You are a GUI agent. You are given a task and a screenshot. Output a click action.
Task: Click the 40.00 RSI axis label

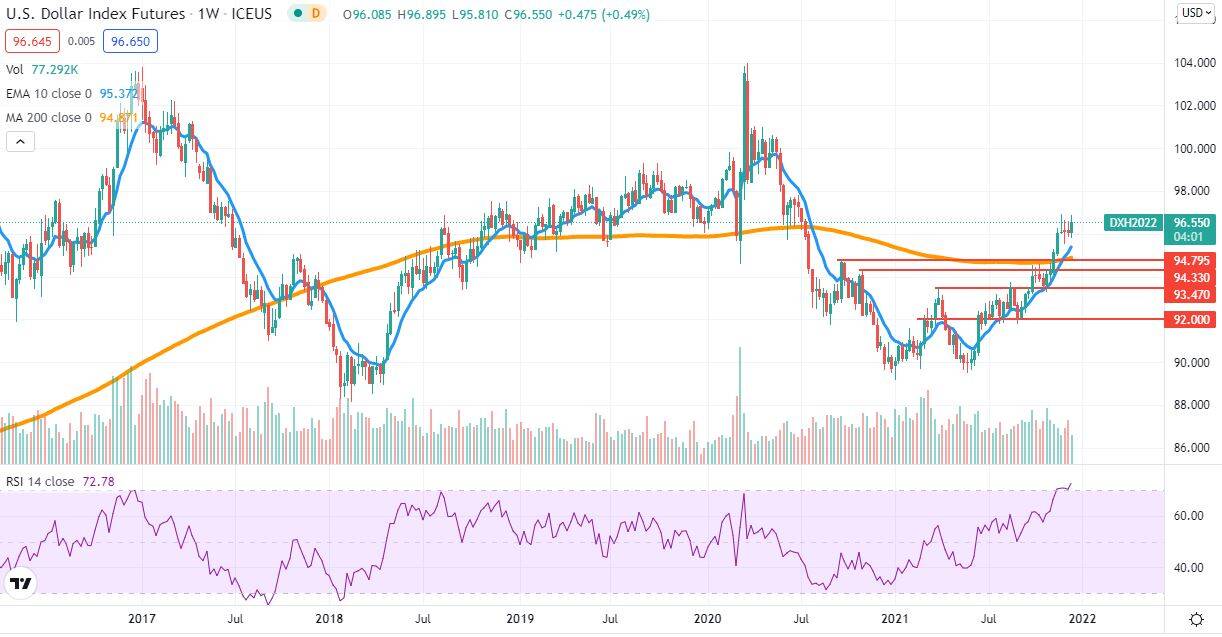(1186, 567)
